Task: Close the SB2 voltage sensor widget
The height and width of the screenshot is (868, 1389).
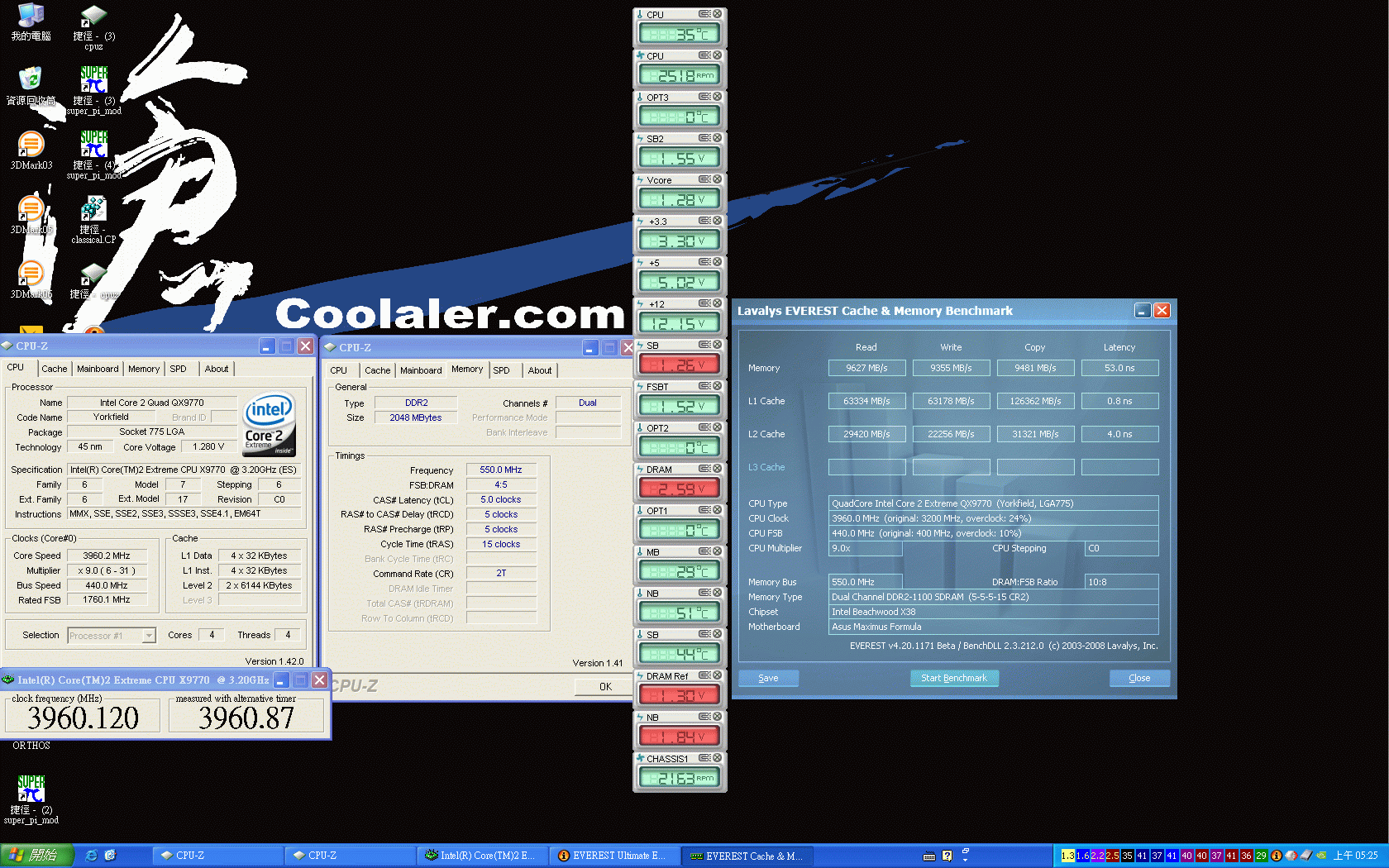Action: pos(718,138)
